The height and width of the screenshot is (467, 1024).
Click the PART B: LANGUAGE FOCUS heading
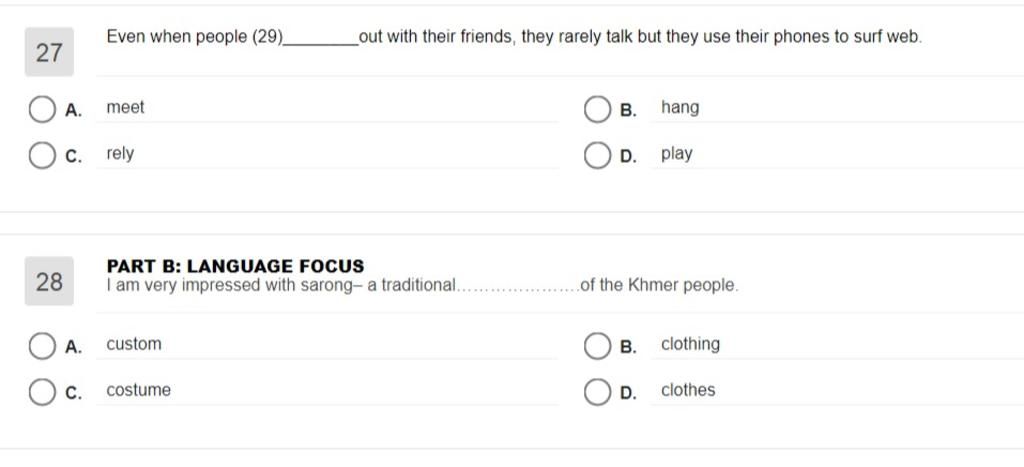235,266
